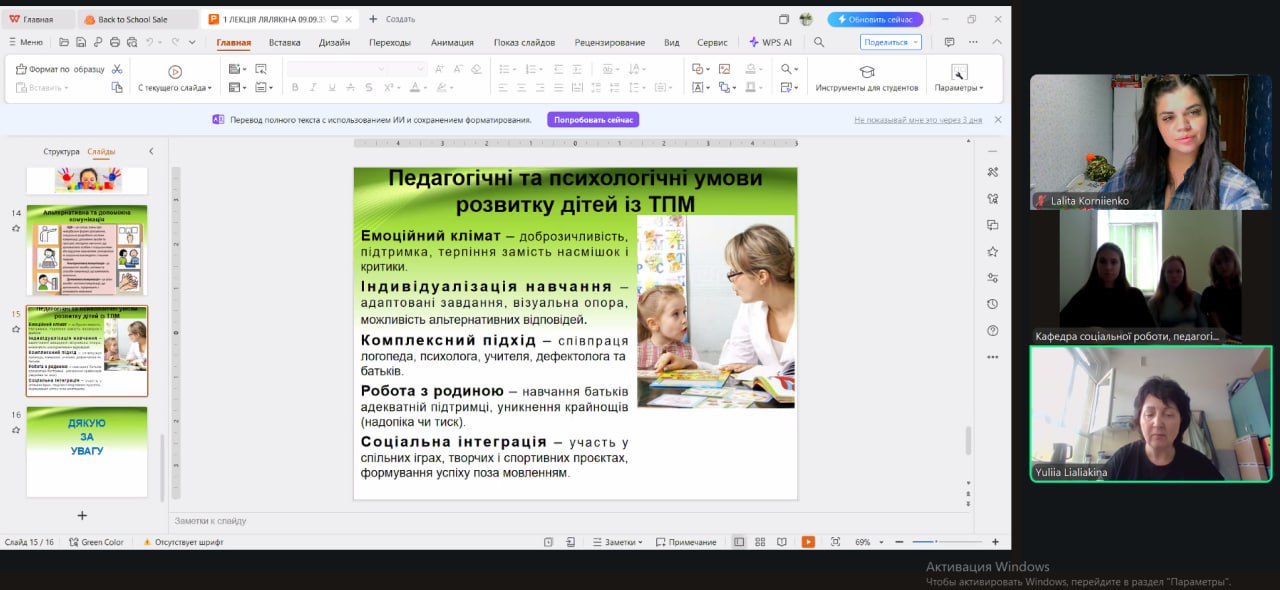Click the zoom slider handle
The height and width of the screenshot is (590, 1280).
pos(935,542)
